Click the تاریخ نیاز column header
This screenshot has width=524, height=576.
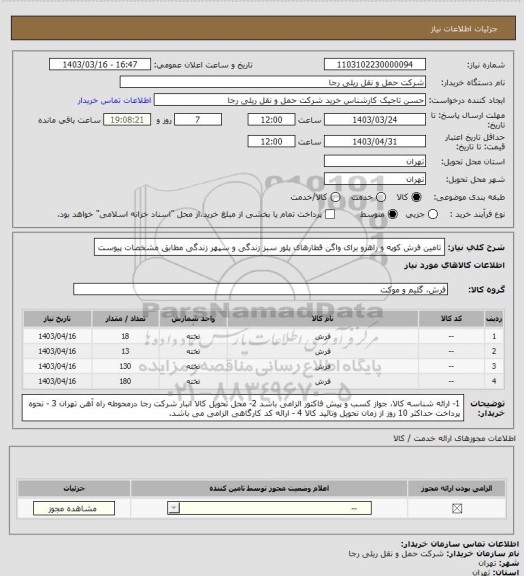(57, 319)
